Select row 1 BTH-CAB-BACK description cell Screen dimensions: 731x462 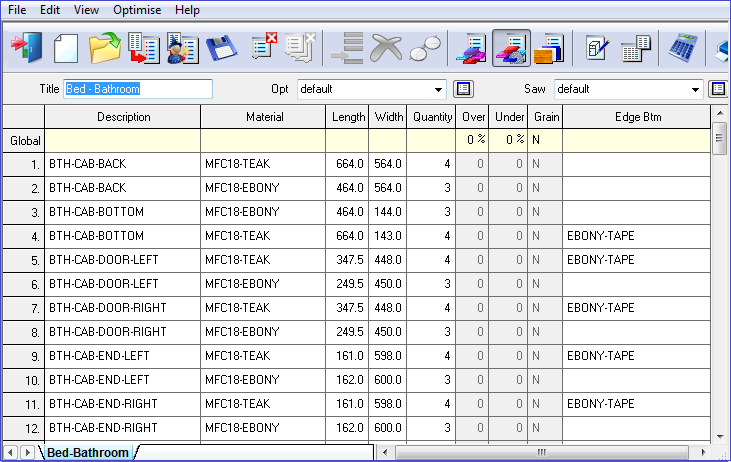pyautogui.click(x=123, y=164)
